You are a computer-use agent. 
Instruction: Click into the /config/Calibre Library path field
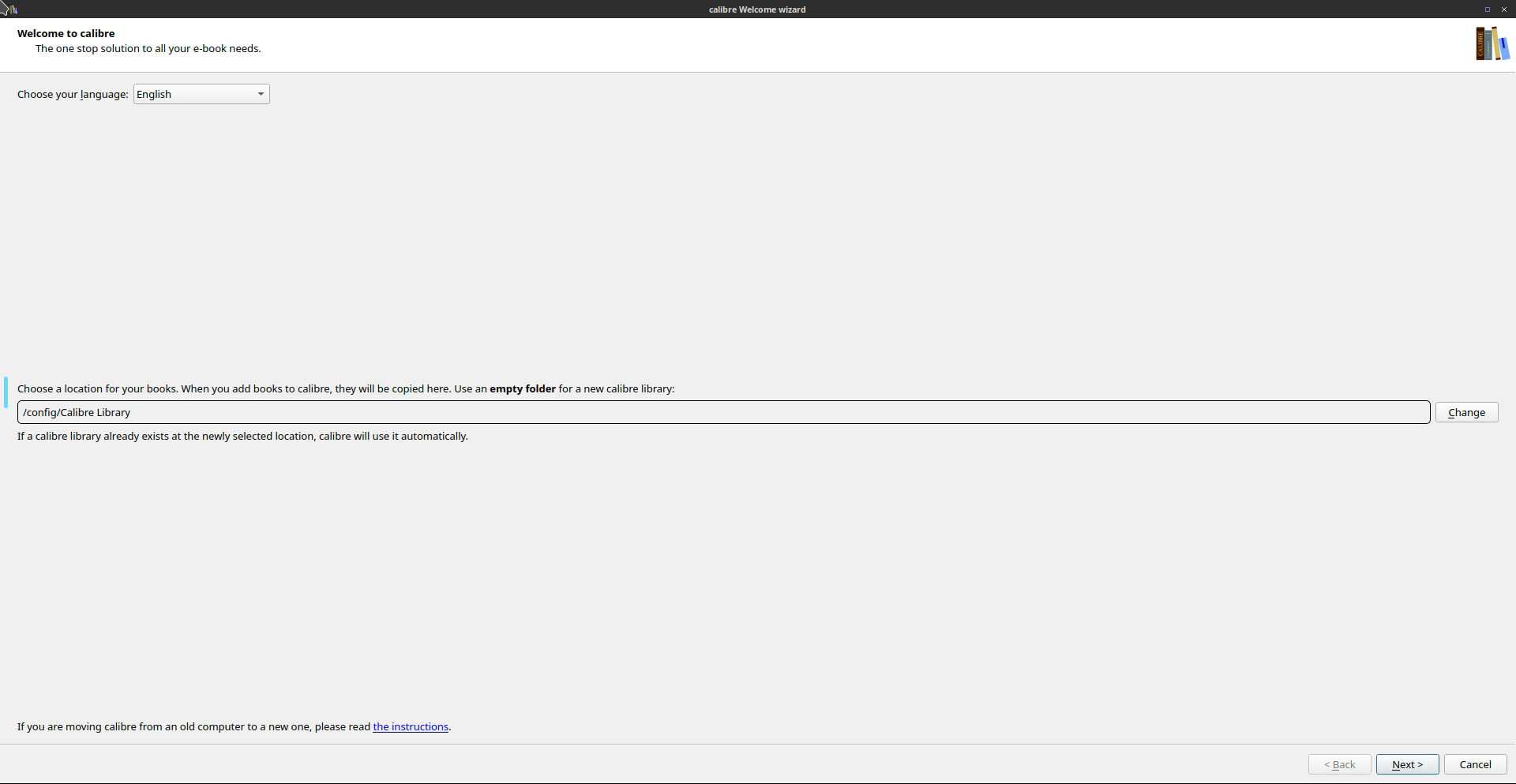point(722,412)
